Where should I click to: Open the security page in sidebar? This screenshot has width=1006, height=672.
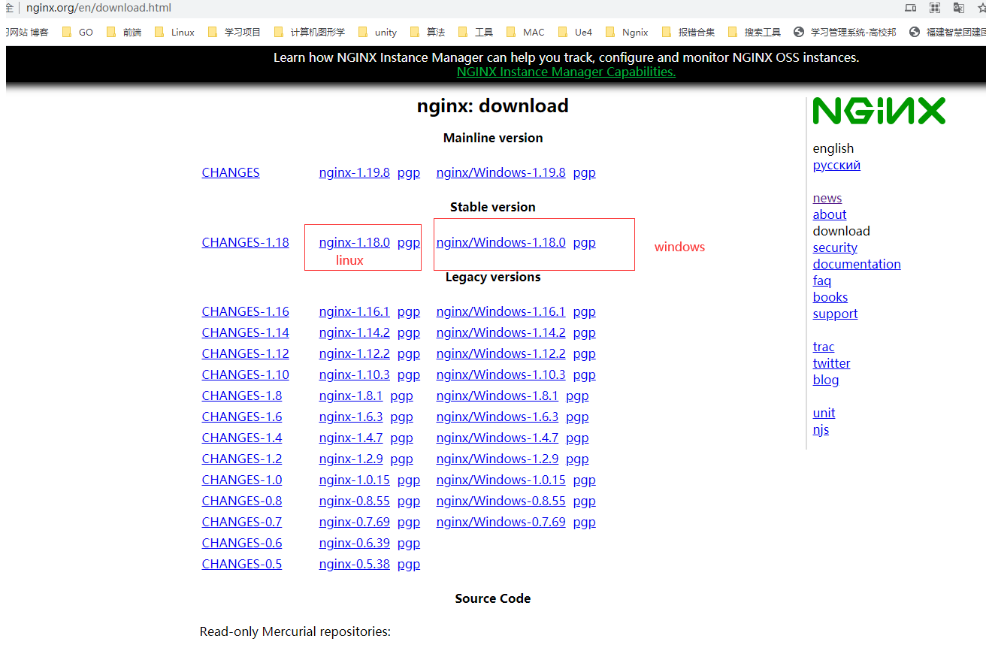click(x=835, y=248)
